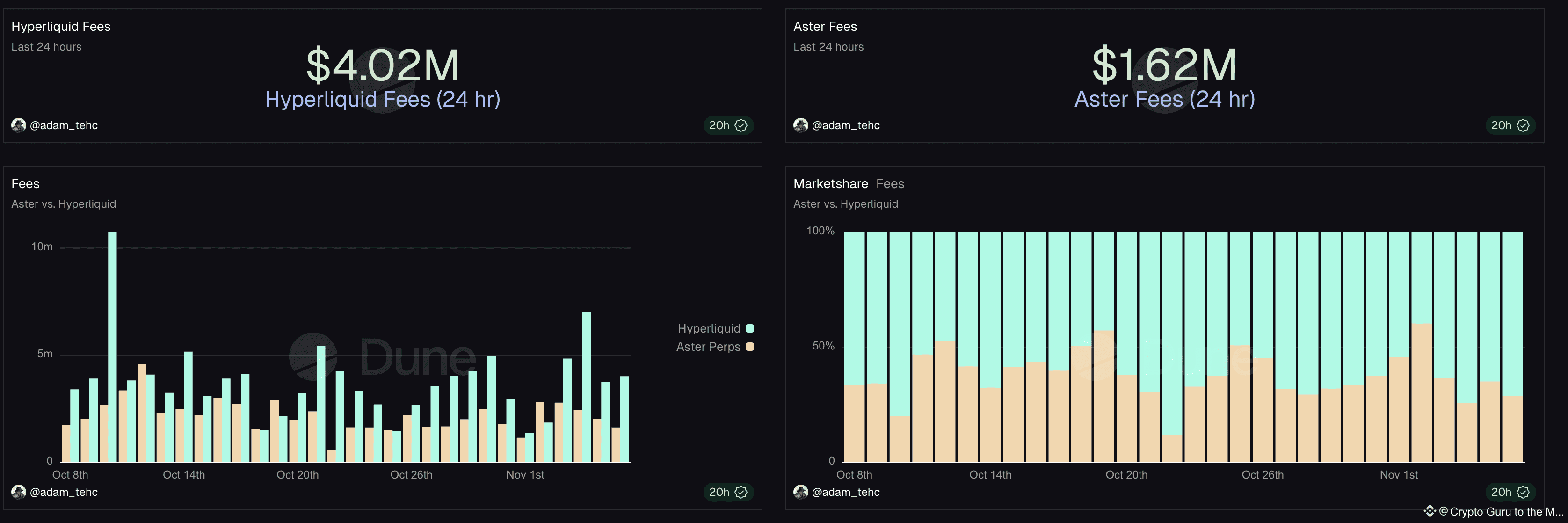Click 20h refresh badge on Hyperliquid Fees card
The width and height of the screenshot is (1568, 523).
coord(719,125)
